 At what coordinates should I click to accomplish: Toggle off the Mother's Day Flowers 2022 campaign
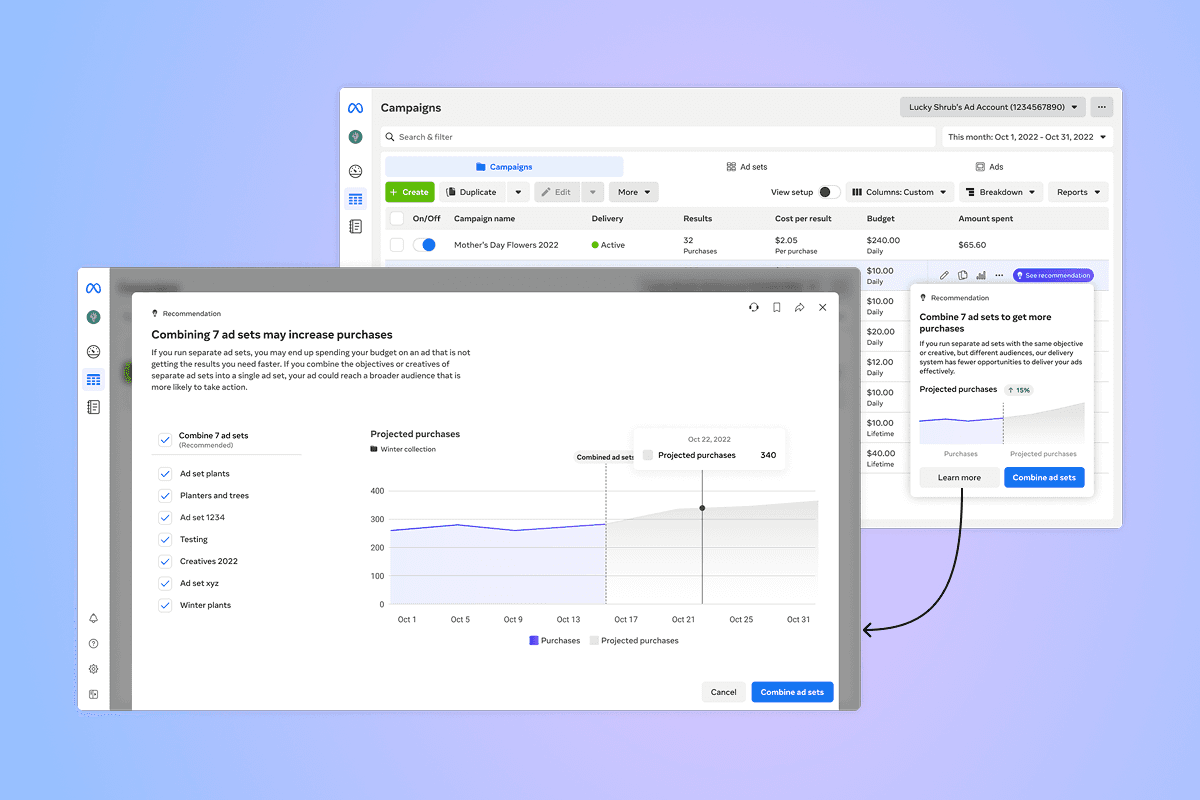(426, 244)
